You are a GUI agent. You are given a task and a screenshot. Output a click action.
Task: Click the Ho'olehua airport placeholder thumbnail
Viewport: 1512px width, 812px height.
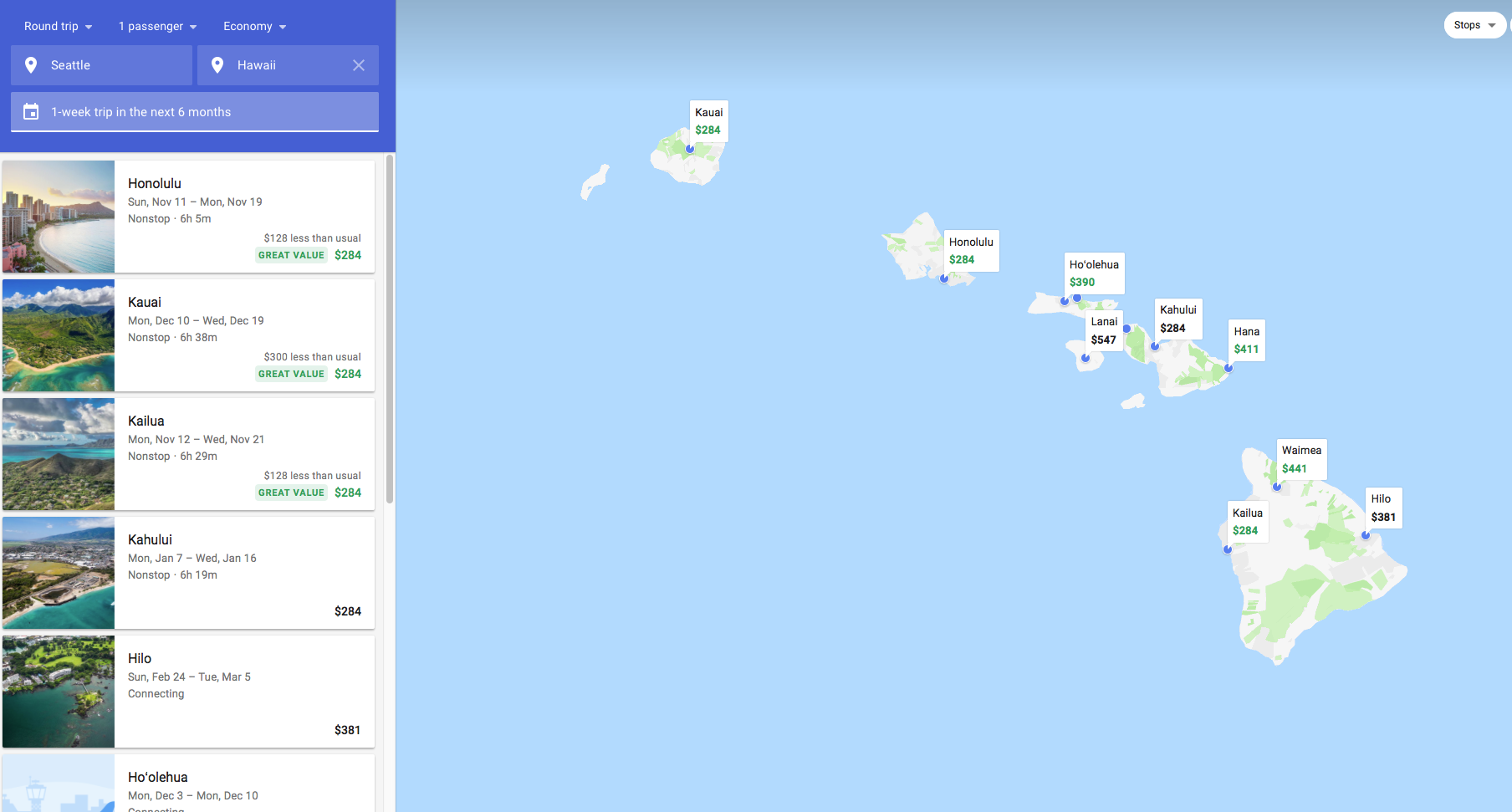59,783
